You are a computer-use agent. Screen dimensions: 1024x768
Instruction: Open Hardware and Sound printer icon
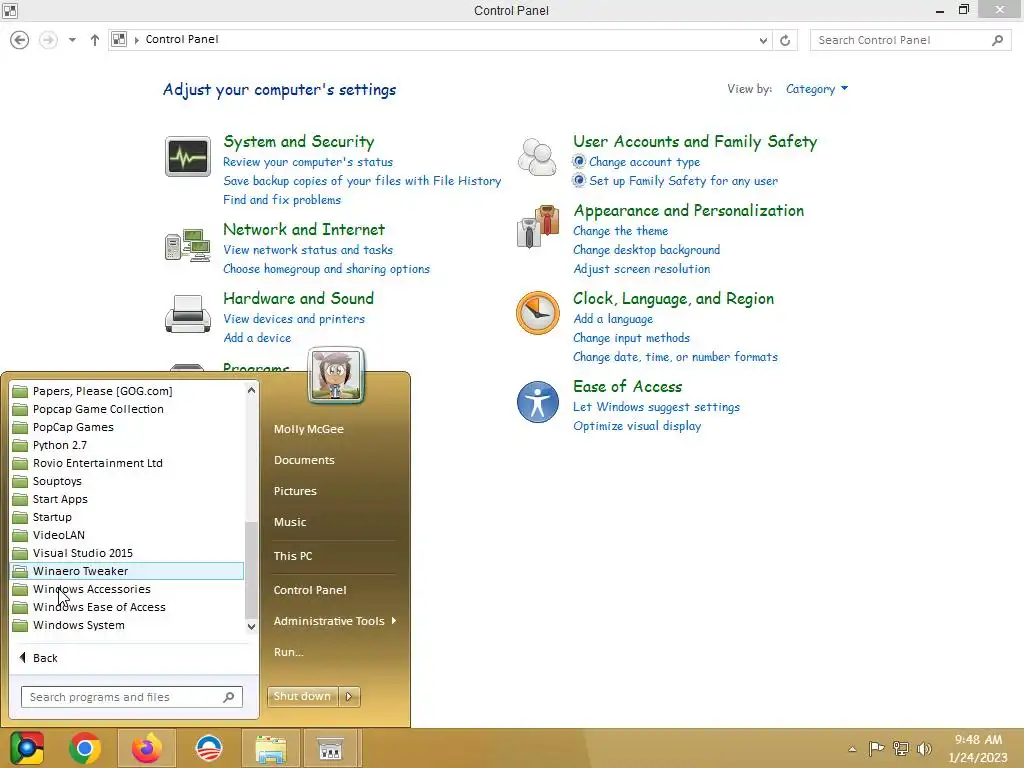pyautogui.click(x=187, y=314)
